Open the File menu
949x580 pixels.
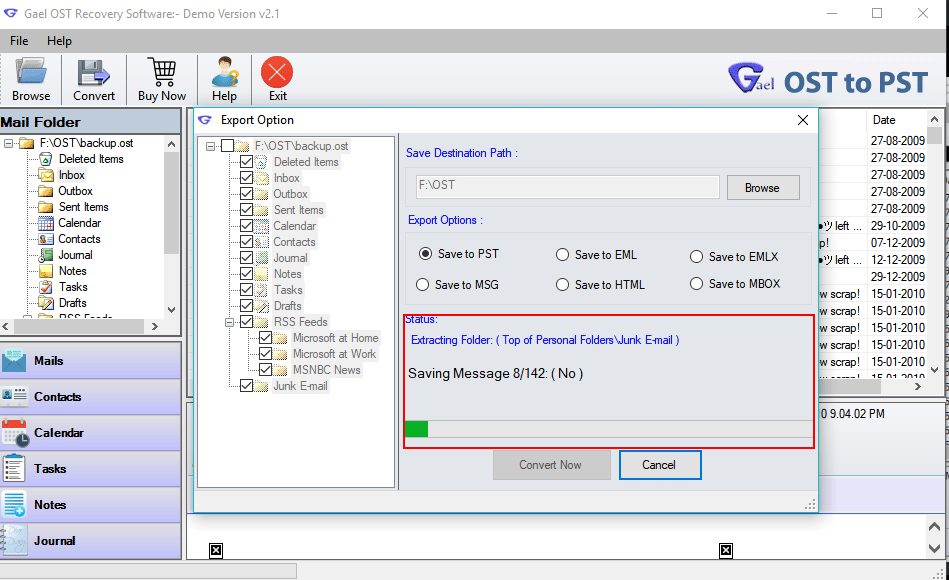(x=19, y=41)
